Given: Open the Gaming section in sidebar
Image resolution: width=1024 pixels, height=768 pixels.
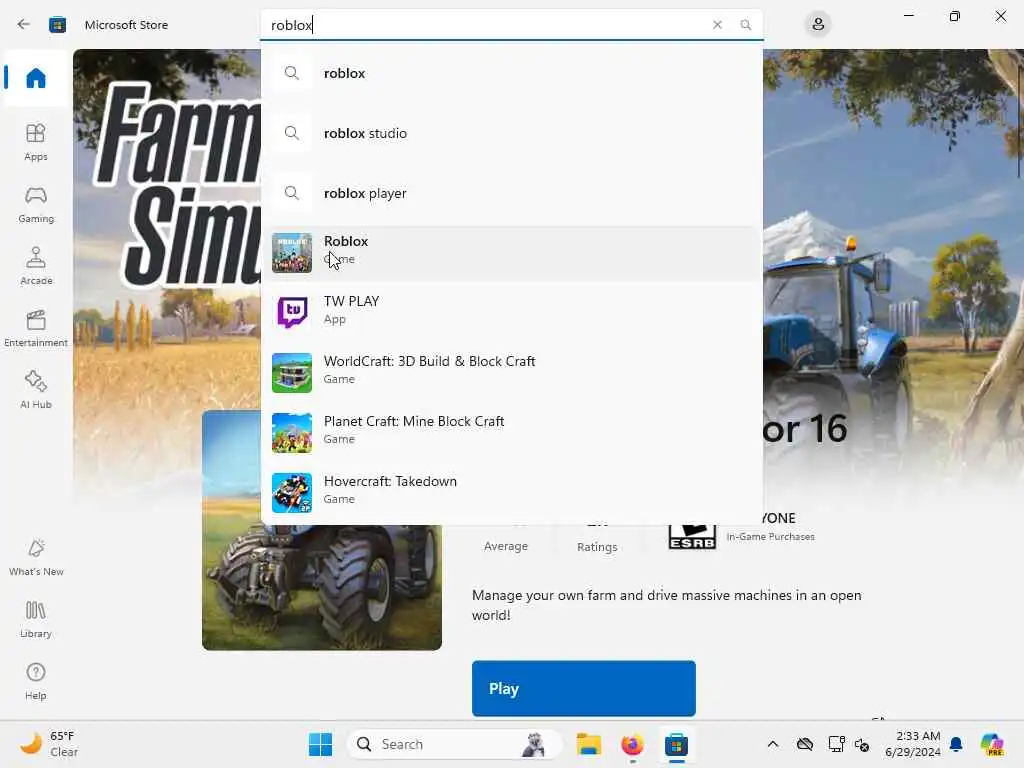Looking at the screenshot, I should [36, 204].
